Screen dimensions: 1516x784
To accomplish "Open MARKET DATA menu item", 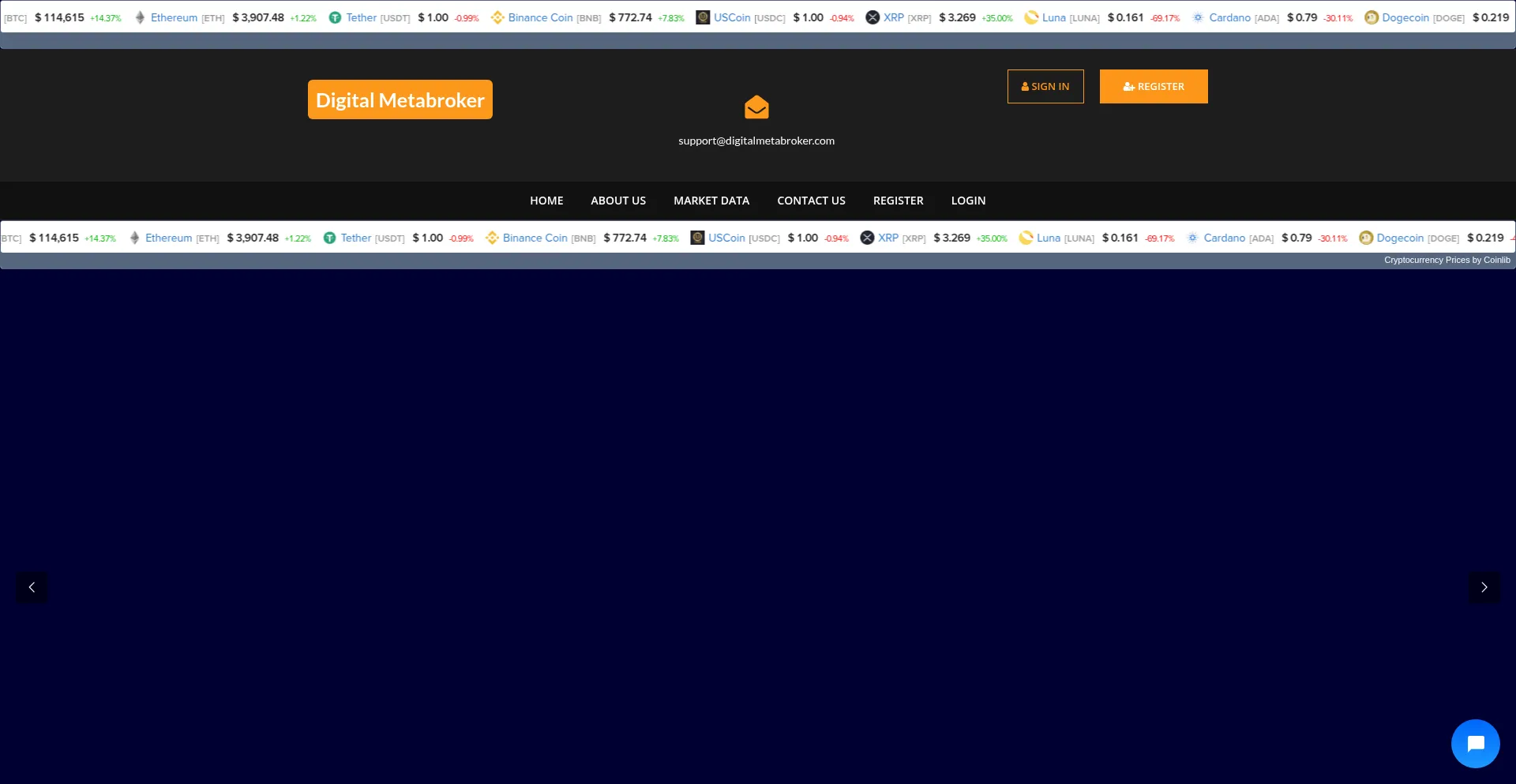I will pos(711,201).
